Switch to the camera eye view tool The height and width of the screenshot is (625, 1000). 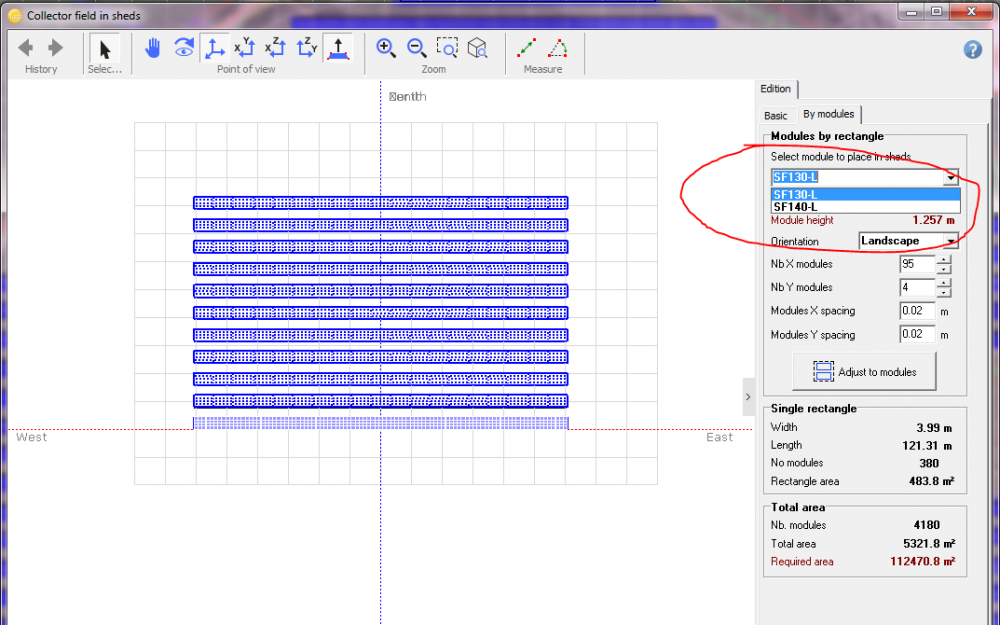[x=182, y=47]
